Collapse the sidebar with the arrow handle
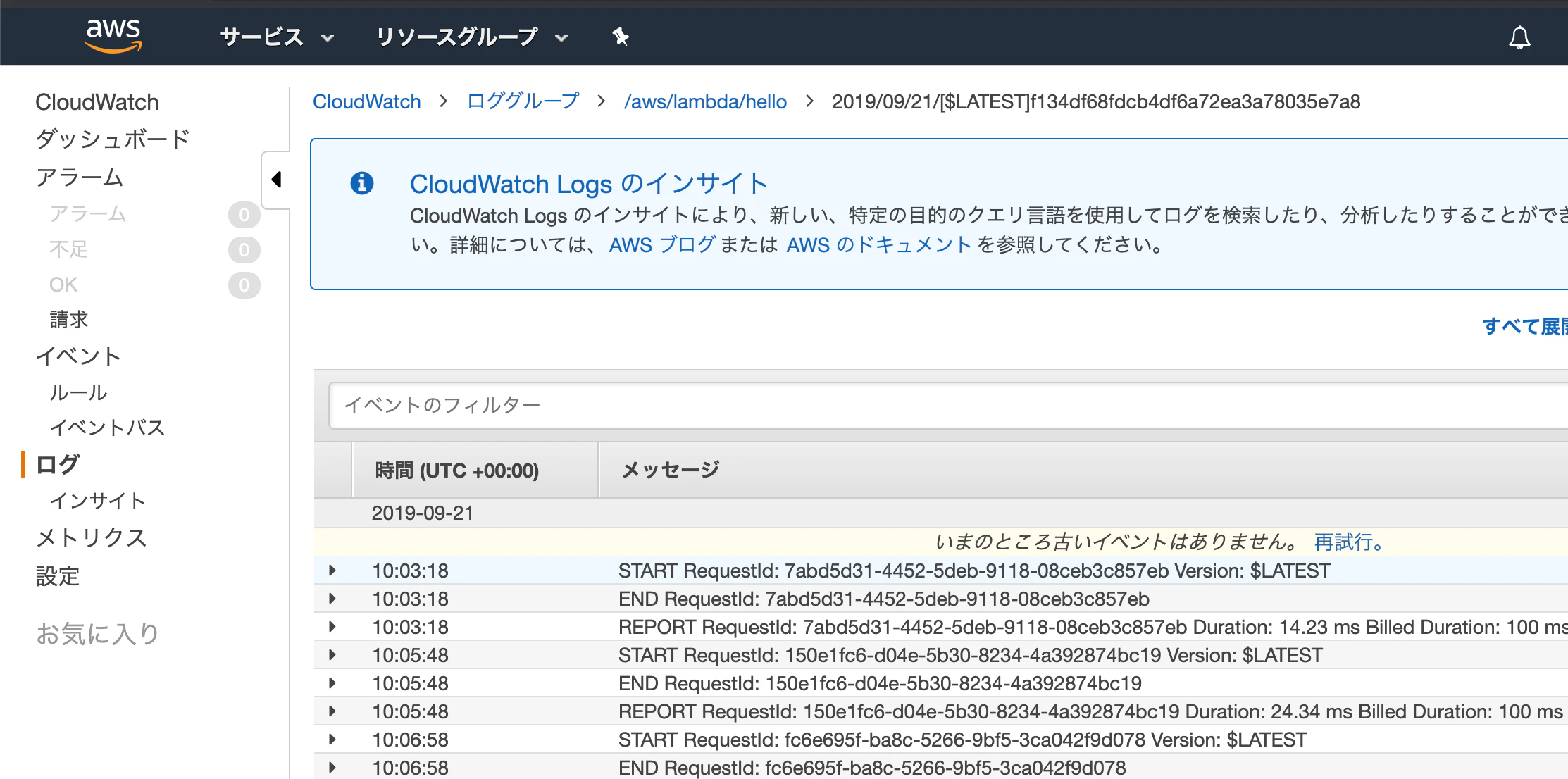The image size is (1568, 779). (276, 180)
